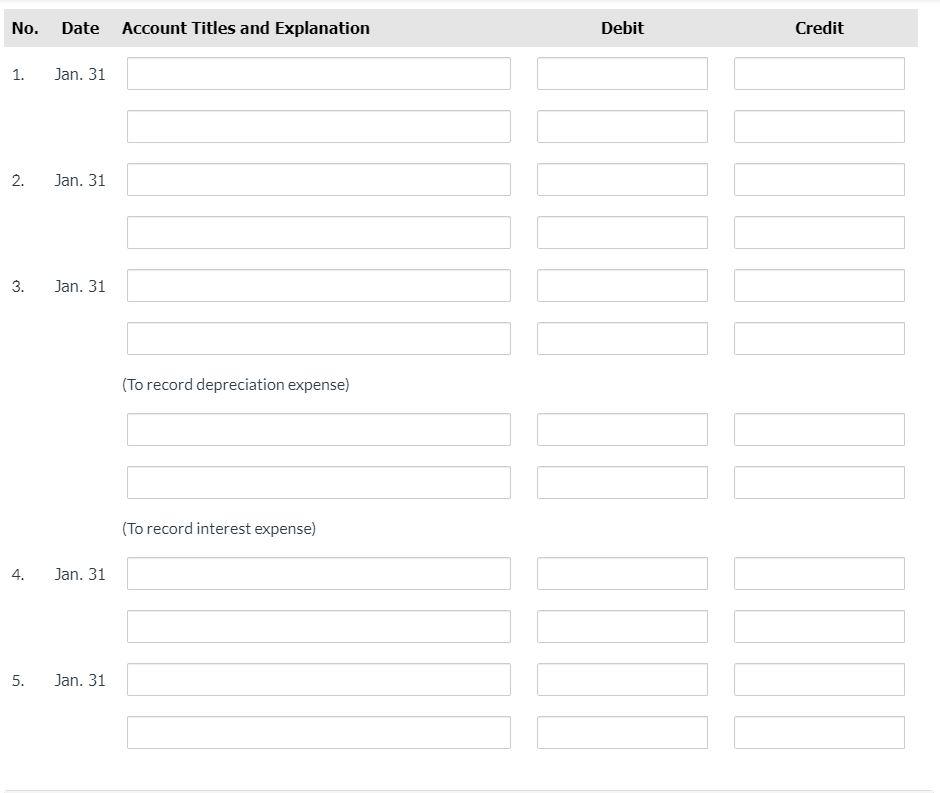Select debit field directly above depreciation note
Image resolution: width=940 pixels, height=793 pixels.
coord(622,339)
